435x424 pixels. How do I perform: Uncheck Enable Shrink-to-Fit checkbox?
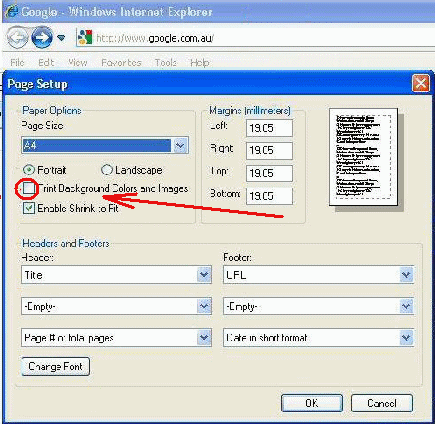pos(29,208)
